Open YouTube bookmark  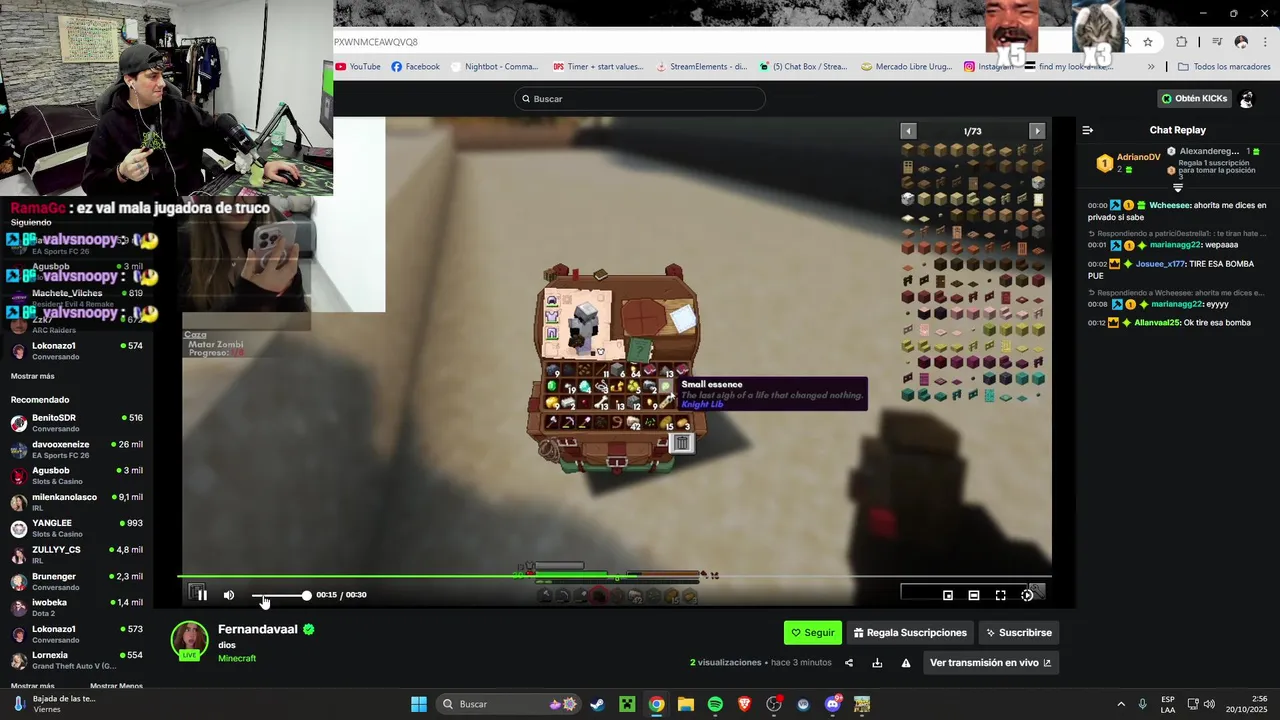point(358,67)
